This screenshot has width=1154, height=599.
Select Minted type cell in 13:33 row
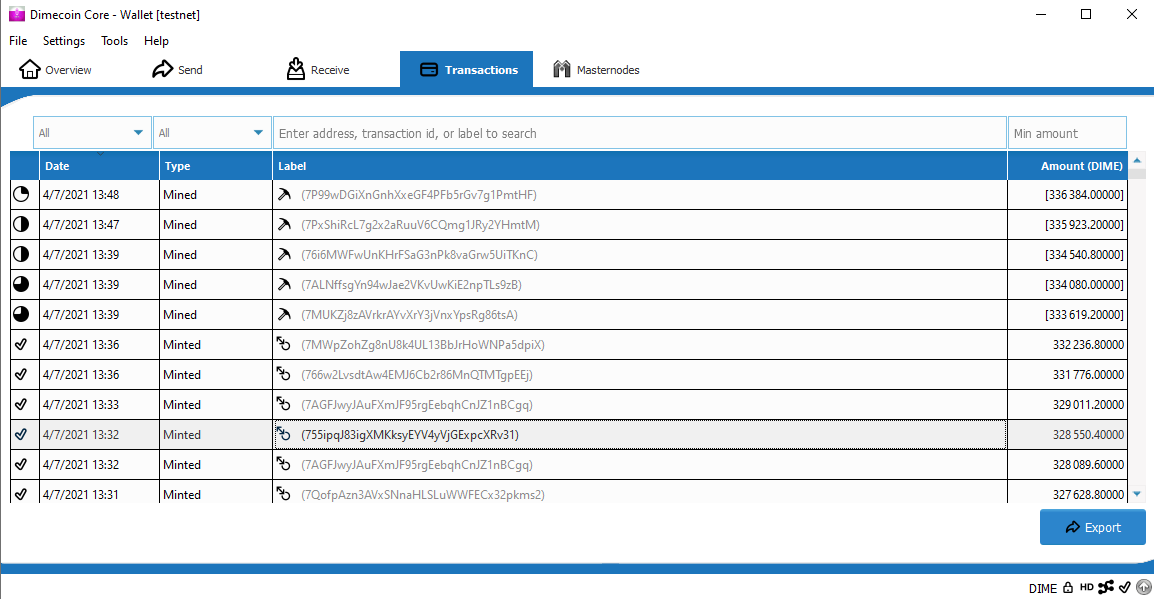click(216, 405)
